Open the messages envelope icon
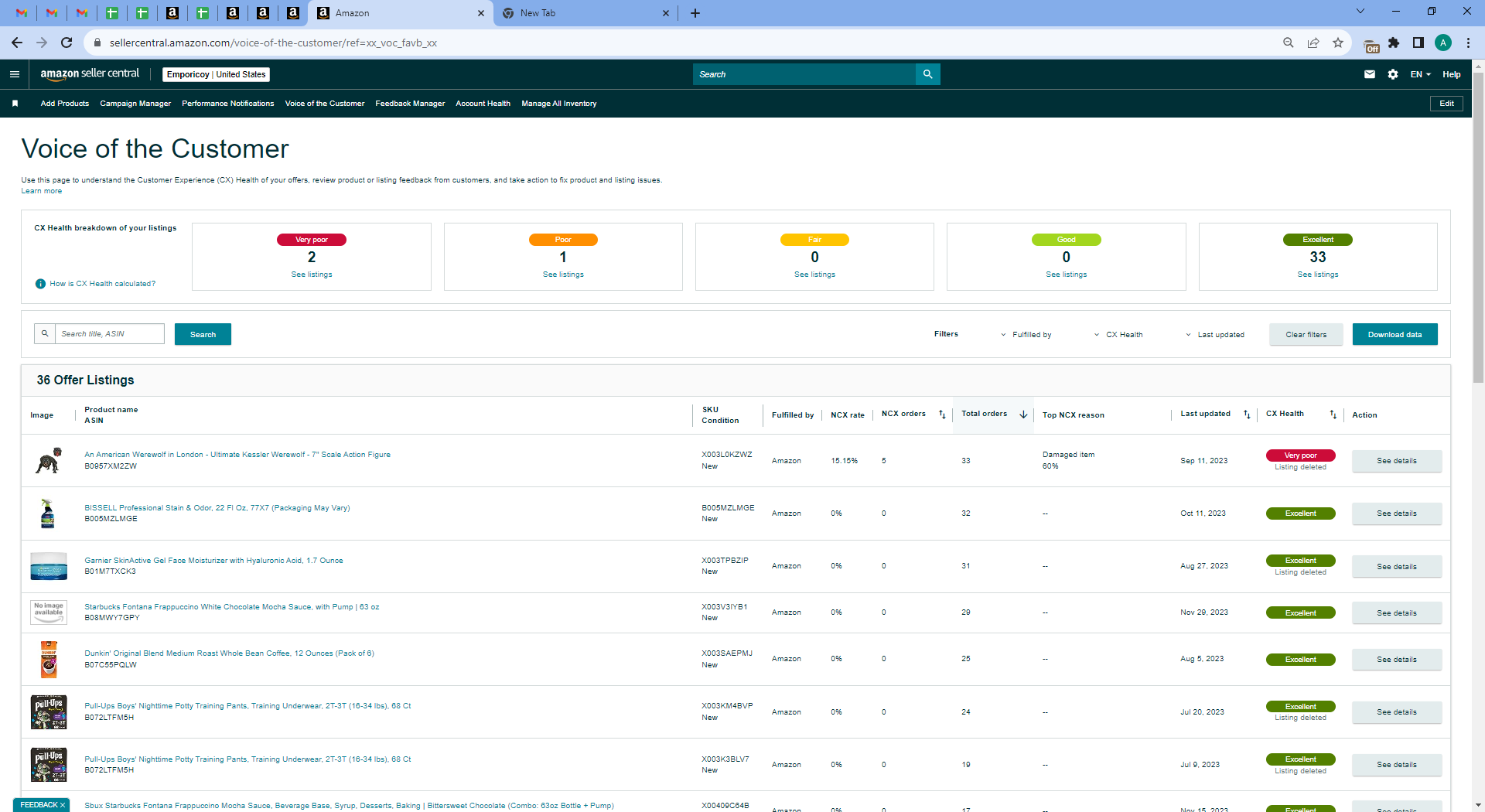This screenshot has width=1485, height=812. [x=1369, y=74]
